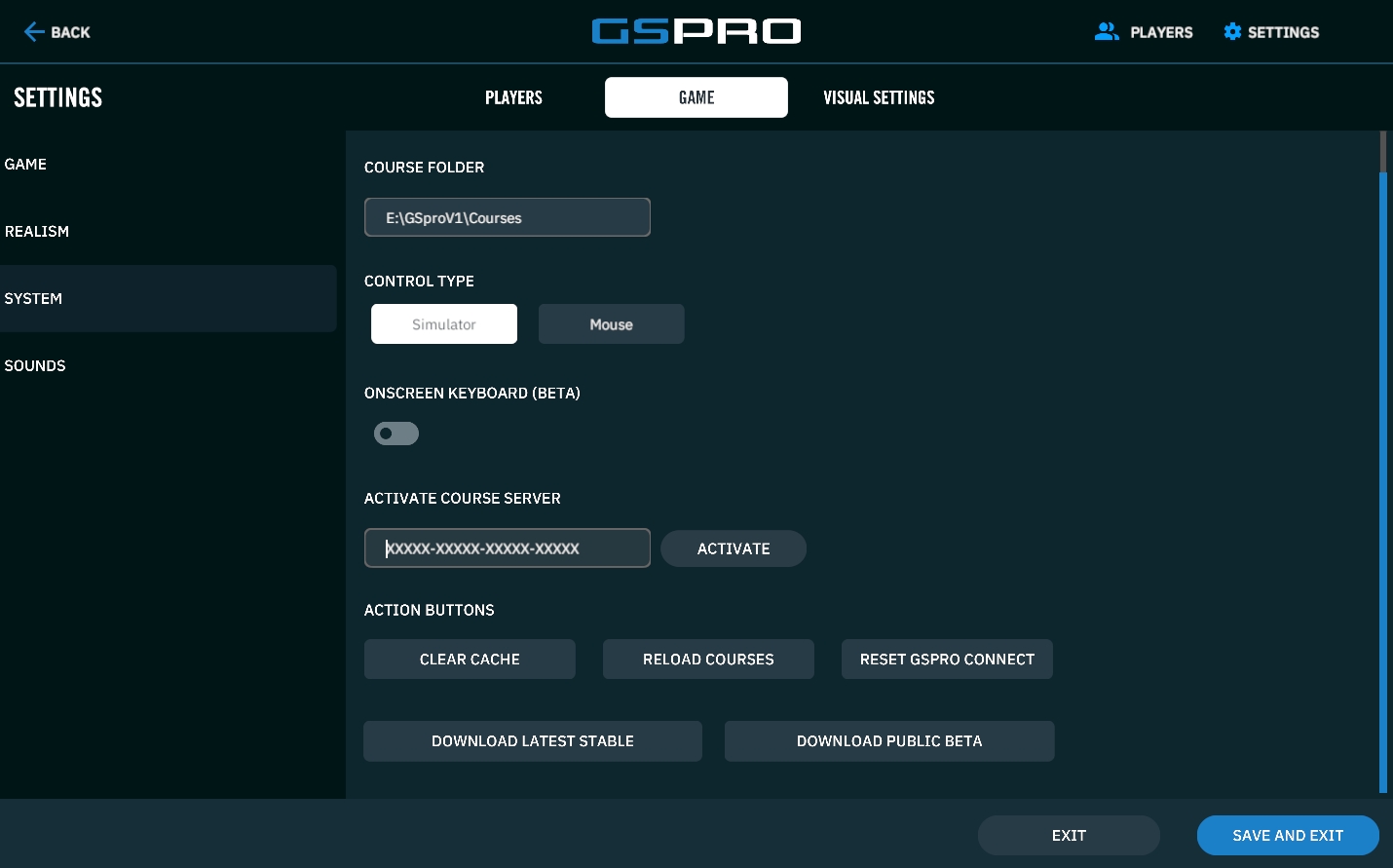
Task: Switch to the Players tab
Action: click(x=513, y=97)
